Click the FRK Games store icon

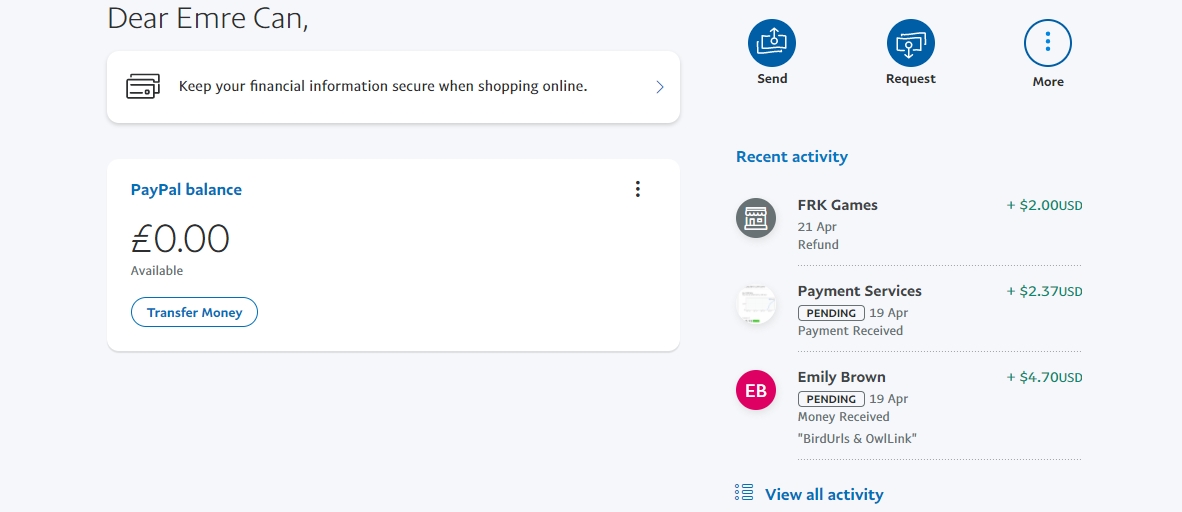pyautogui.click(x=756, y=218)
